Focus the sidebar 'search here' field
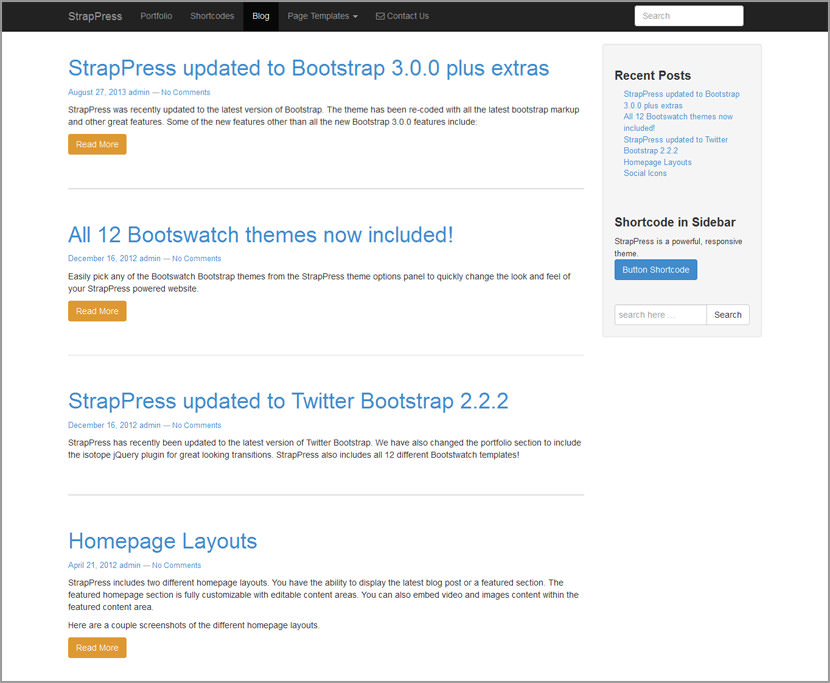830x683 pixels. [660, 314]
